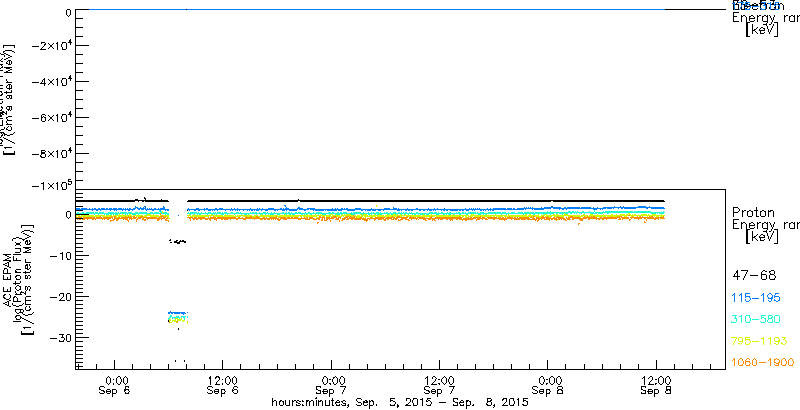Click the 47-68 keV legend label
Viewport: 800px width, 410px height.
pyautogui.click(x=754, y=276)
